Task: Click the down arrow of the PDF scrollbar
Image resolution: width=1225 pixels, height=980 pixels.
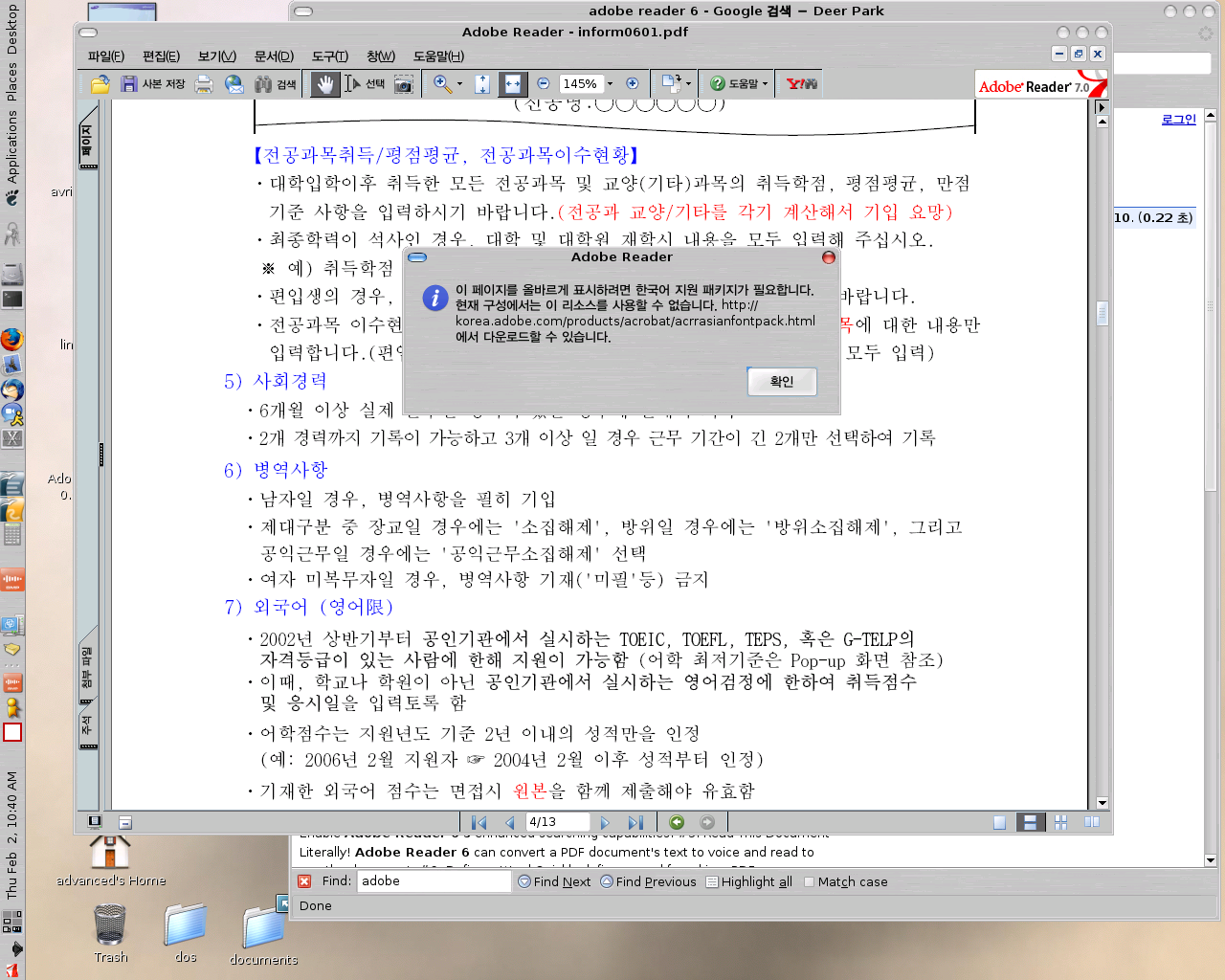Action: (x=1102, y=803)
